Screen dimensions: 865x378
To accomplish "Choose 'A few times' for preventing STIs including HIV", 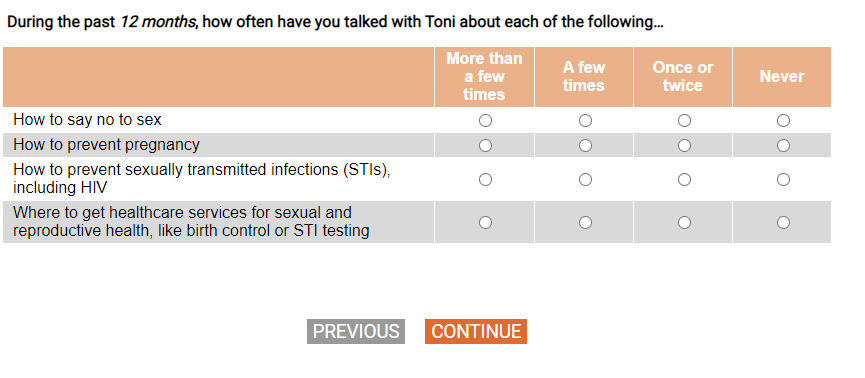I will (585, 179).
